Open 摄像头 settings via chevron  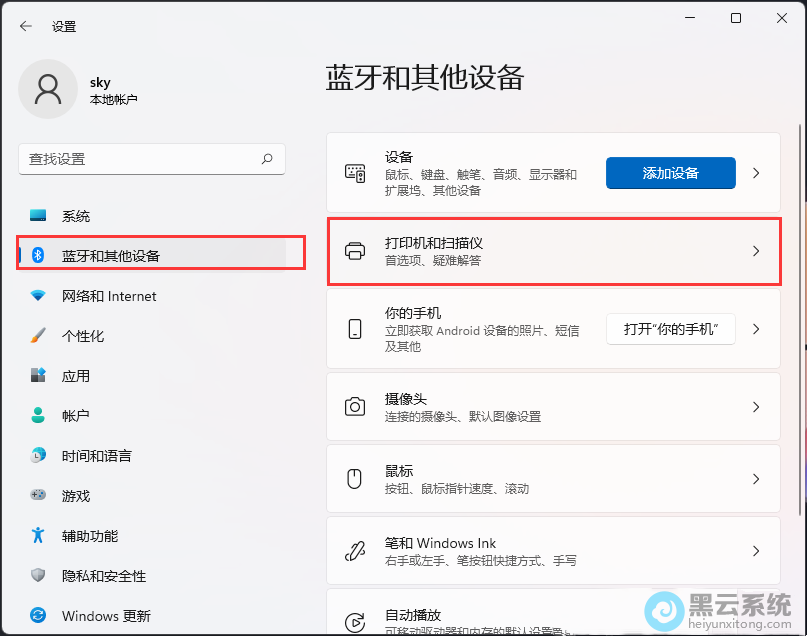[x=756, y=407]
